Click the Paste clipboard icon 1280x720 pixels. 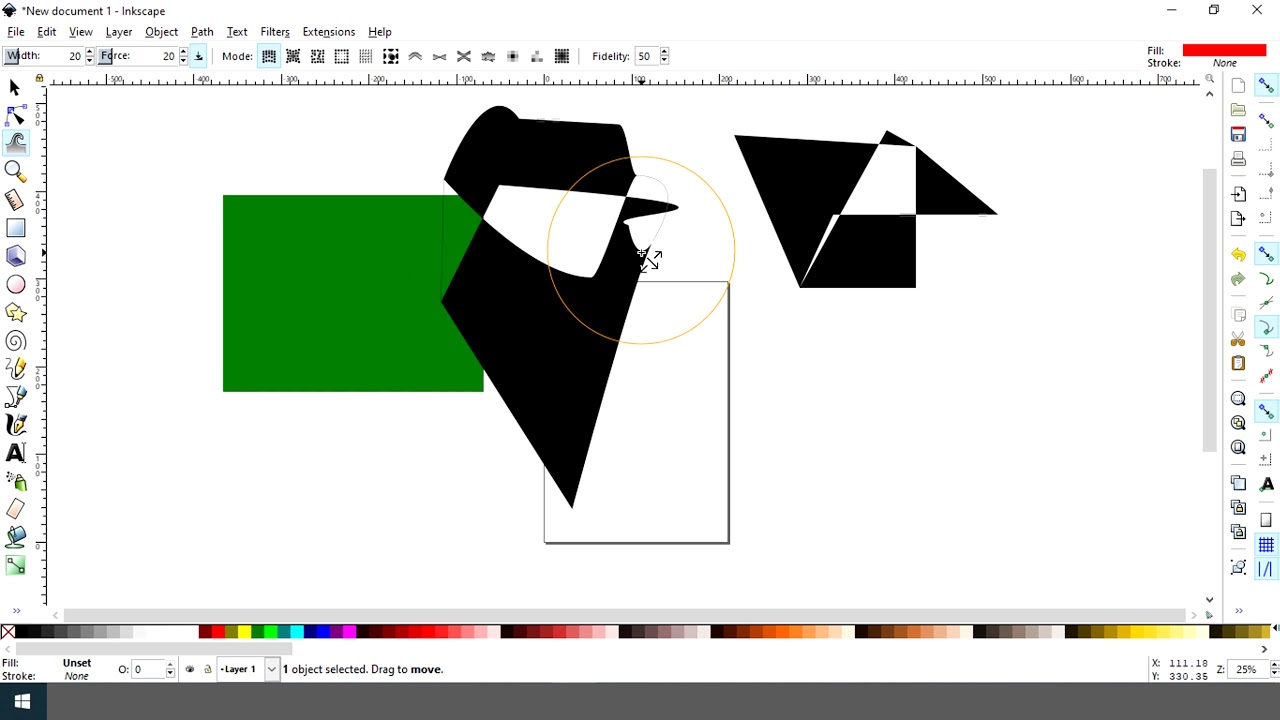click(x=1238, y=363)
